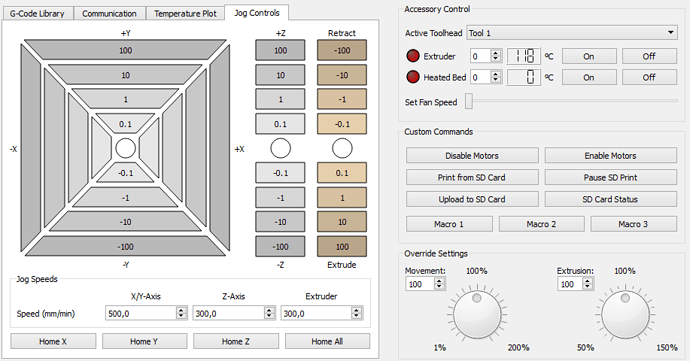Viewport: 690px width, 361px height.
Task: Click the Heated Bed red status indicator
Action: [x=413, y=77]
